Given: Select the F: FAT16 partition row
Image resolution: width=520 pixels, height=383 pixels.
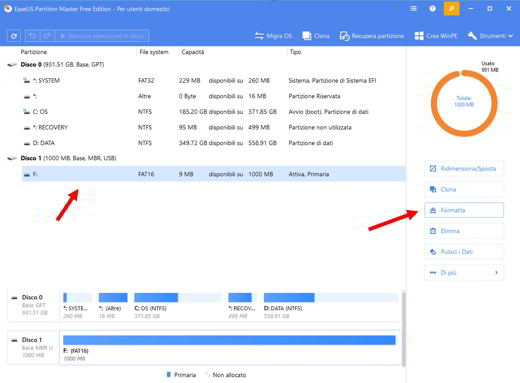Looking at the screenshot, I should (x=213, y=174).
